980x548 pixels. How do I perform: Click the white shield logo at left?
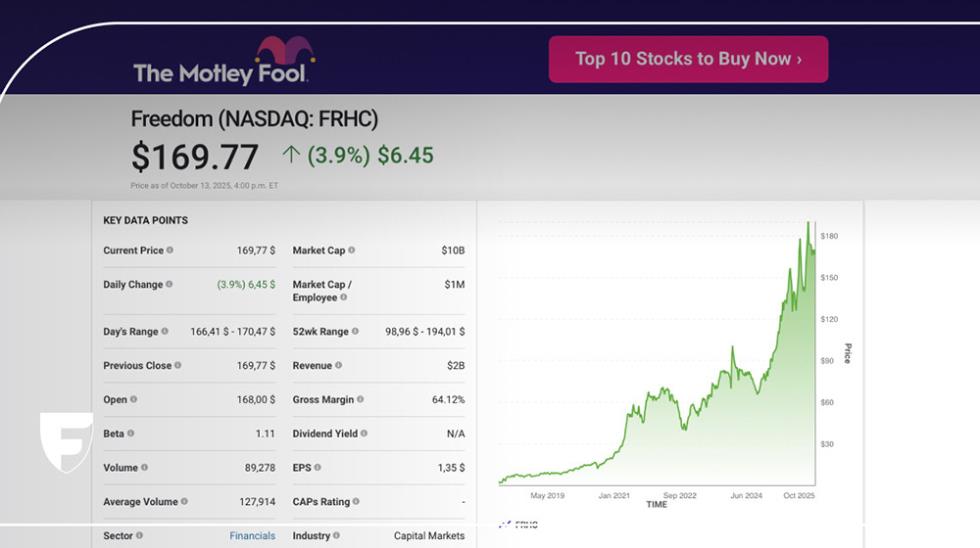pos(66,440)
